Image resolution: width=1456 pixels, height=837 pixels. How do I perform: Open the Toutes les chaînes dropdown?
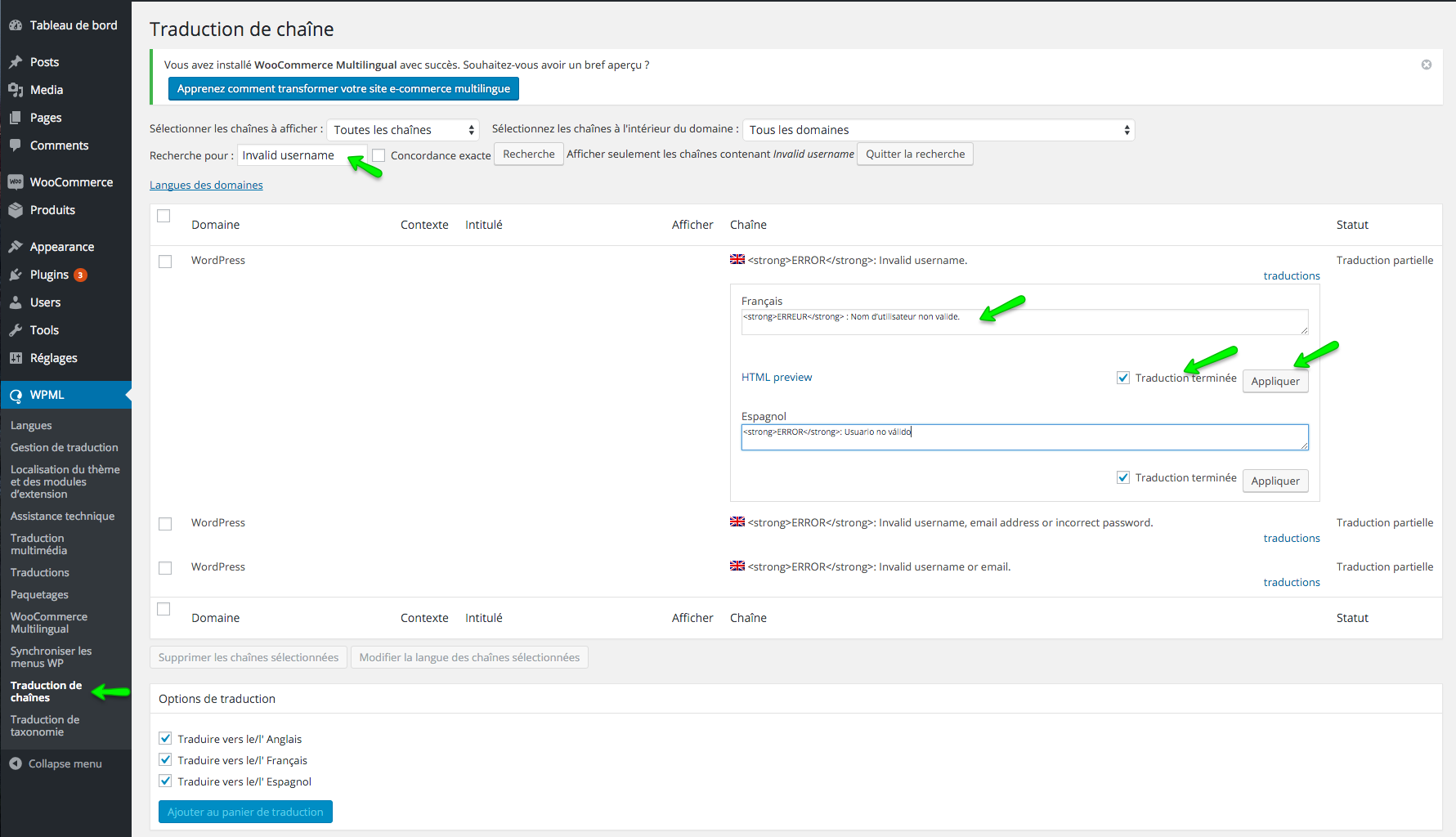(x=403, y=130)
